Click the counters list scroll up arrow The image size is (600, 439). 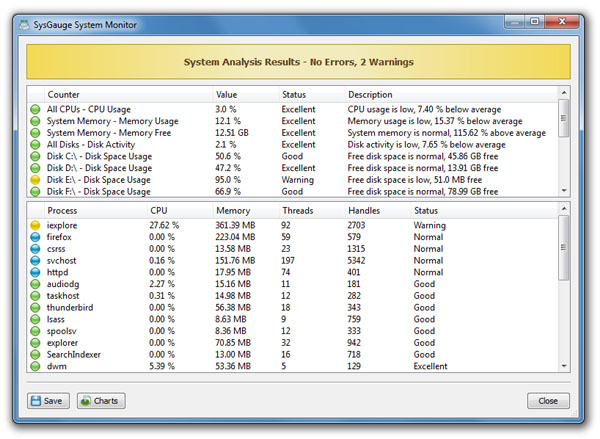point(564,93)
